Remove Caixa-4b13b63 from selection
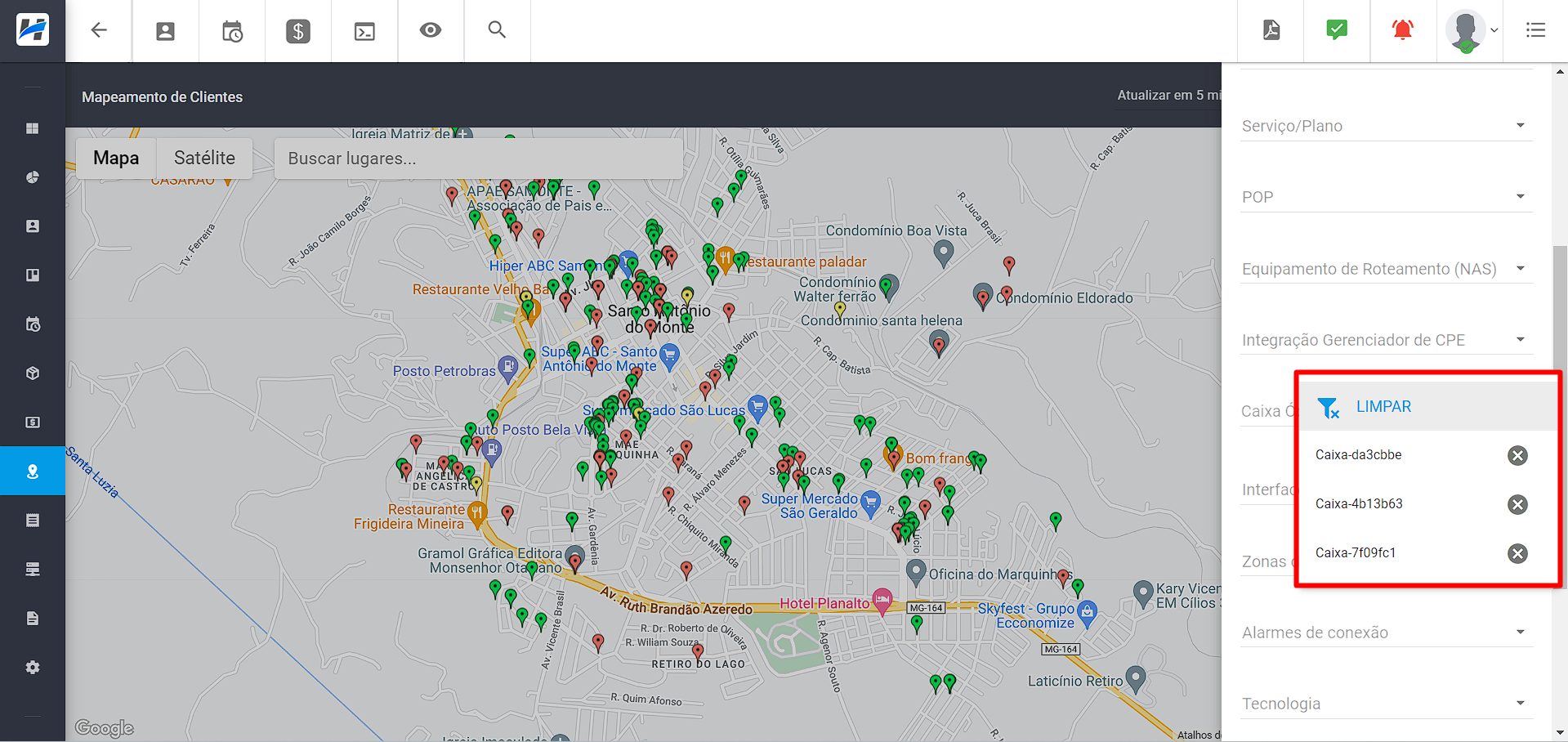Screen dimensions: 1568x742 [x=1517, y=505]
